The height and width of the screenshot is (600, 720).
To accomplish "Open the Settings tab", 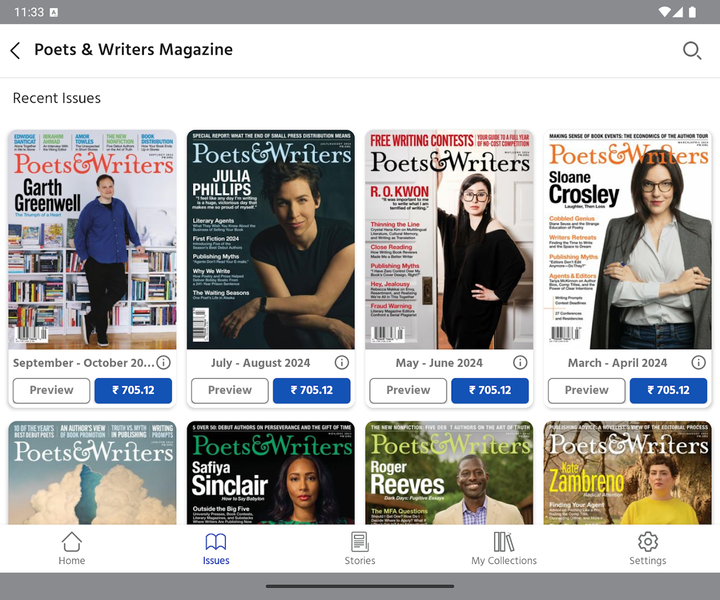I will coord(648,549).
